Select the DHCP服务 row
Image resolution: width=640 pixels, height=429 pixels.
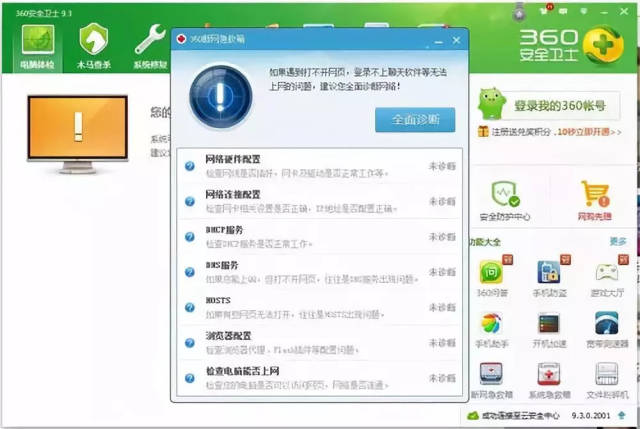click(319, 237)
